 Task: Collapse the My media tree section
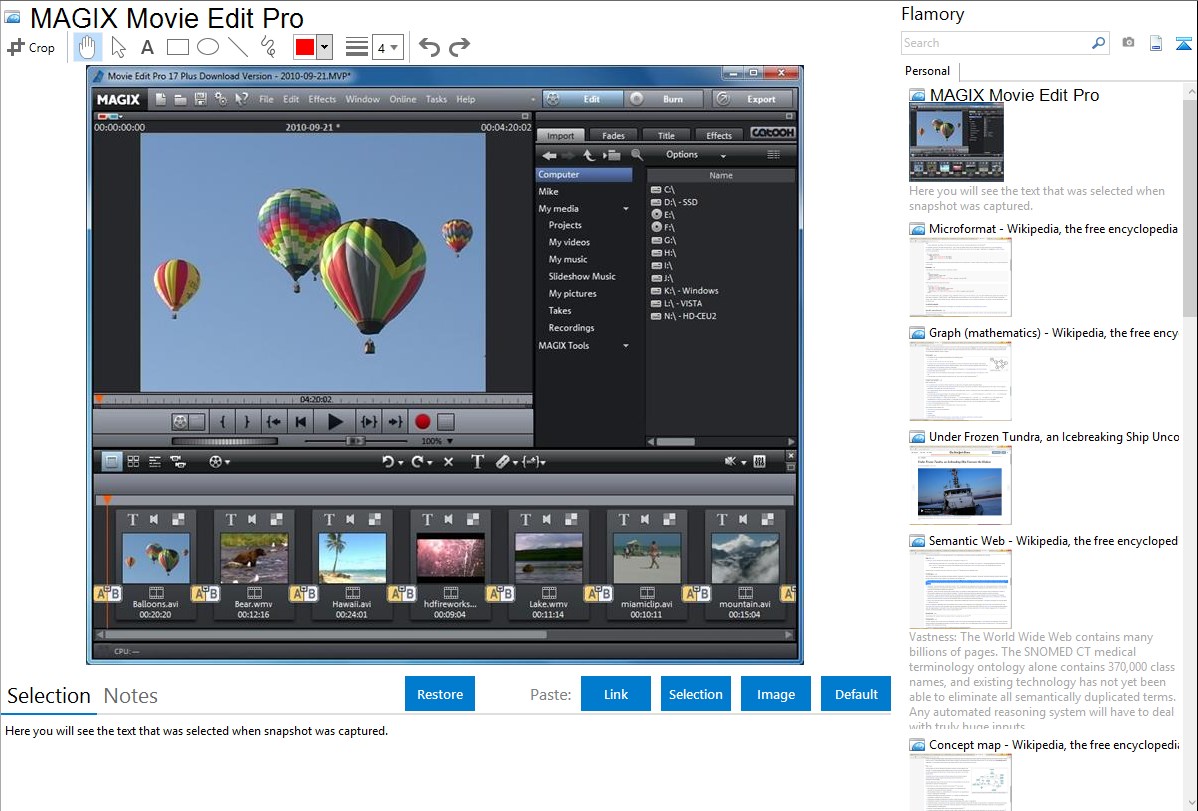pos(626,209)
